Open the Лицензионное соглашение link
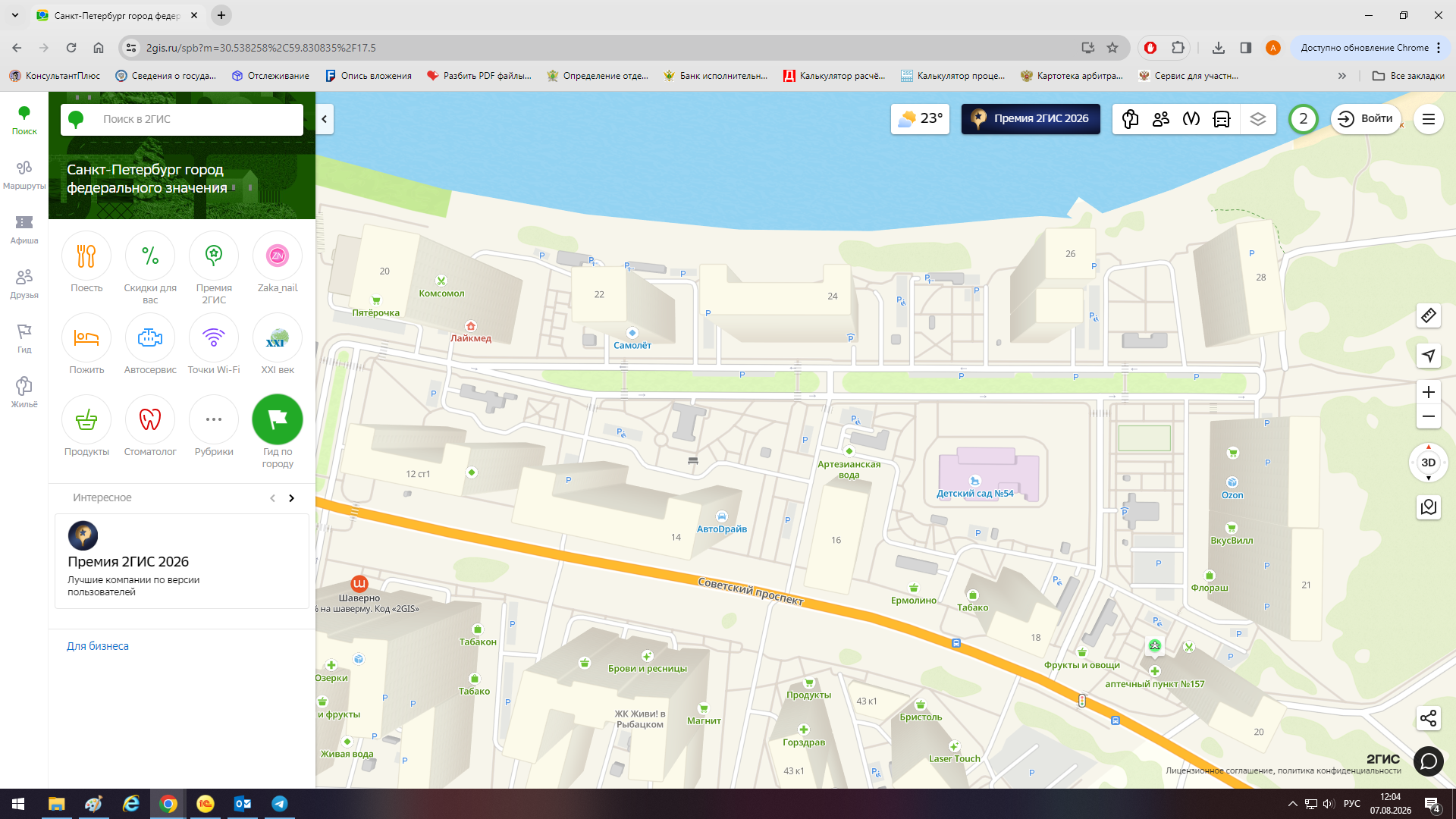Image resolution: width=1456 pixels, height=819 pixels. pyautogui.click(x=1220, y=770)
